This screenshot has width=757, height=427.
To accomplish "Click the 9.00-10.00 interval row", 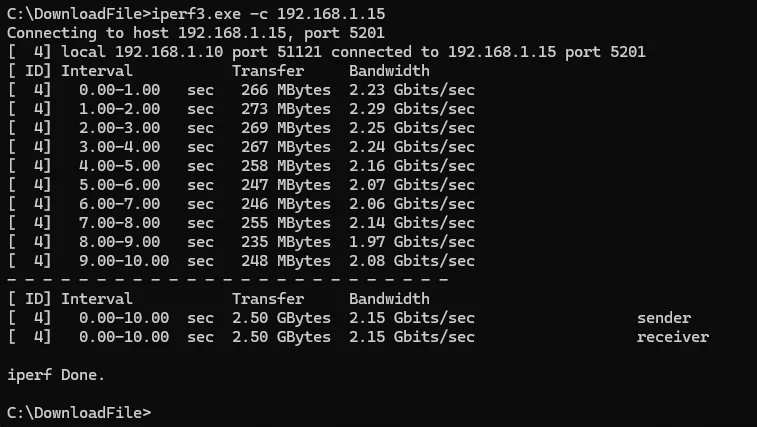I will (x=241, y=261).
